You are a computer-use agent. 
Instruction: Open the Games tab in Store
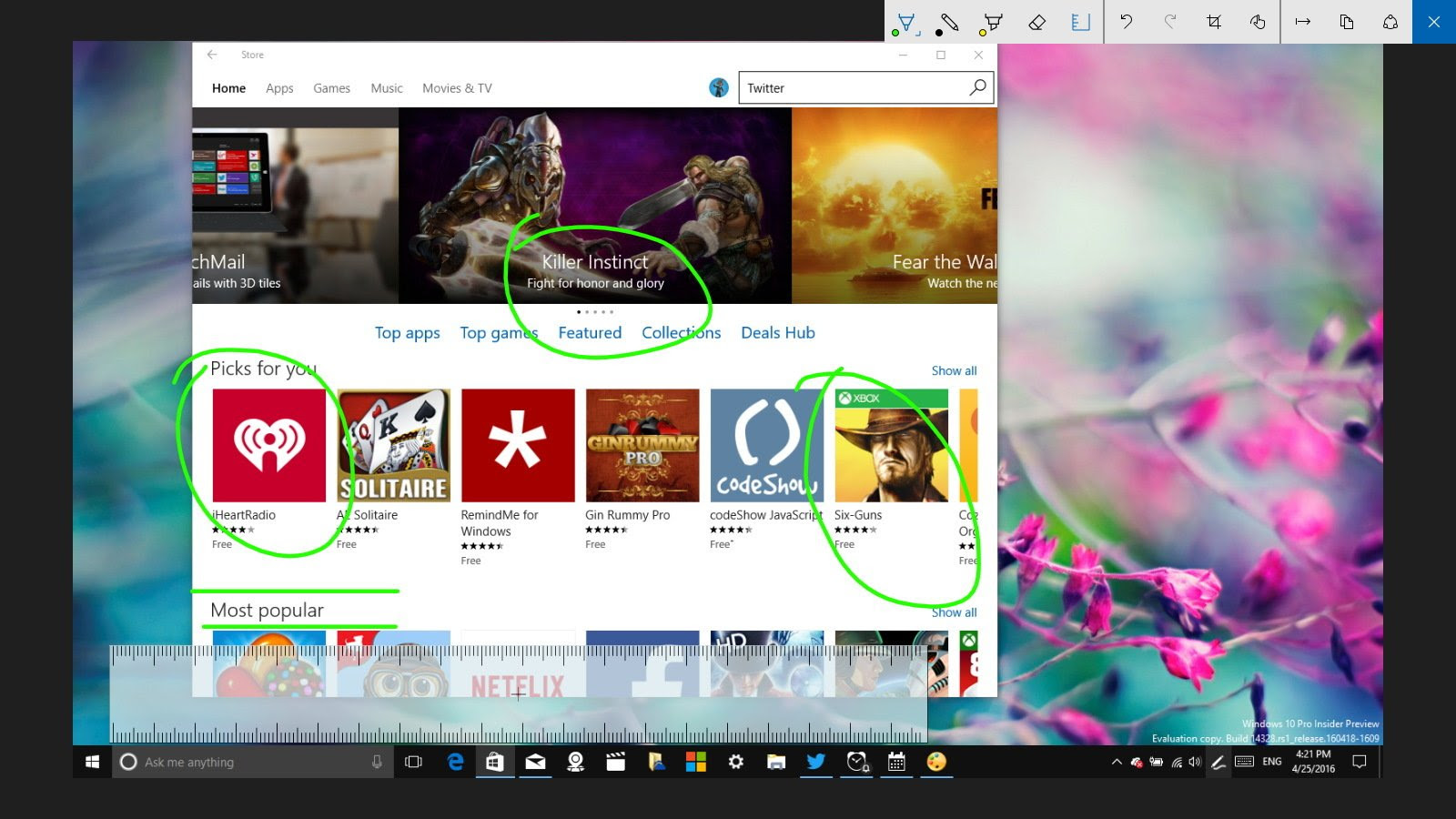331,88
